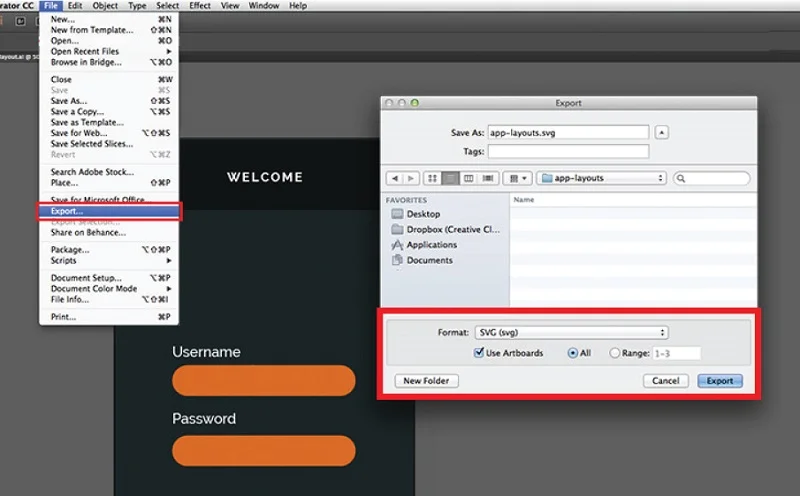800x496 pixels.
Task: Click the Cancel button
Action: point(666,381)
